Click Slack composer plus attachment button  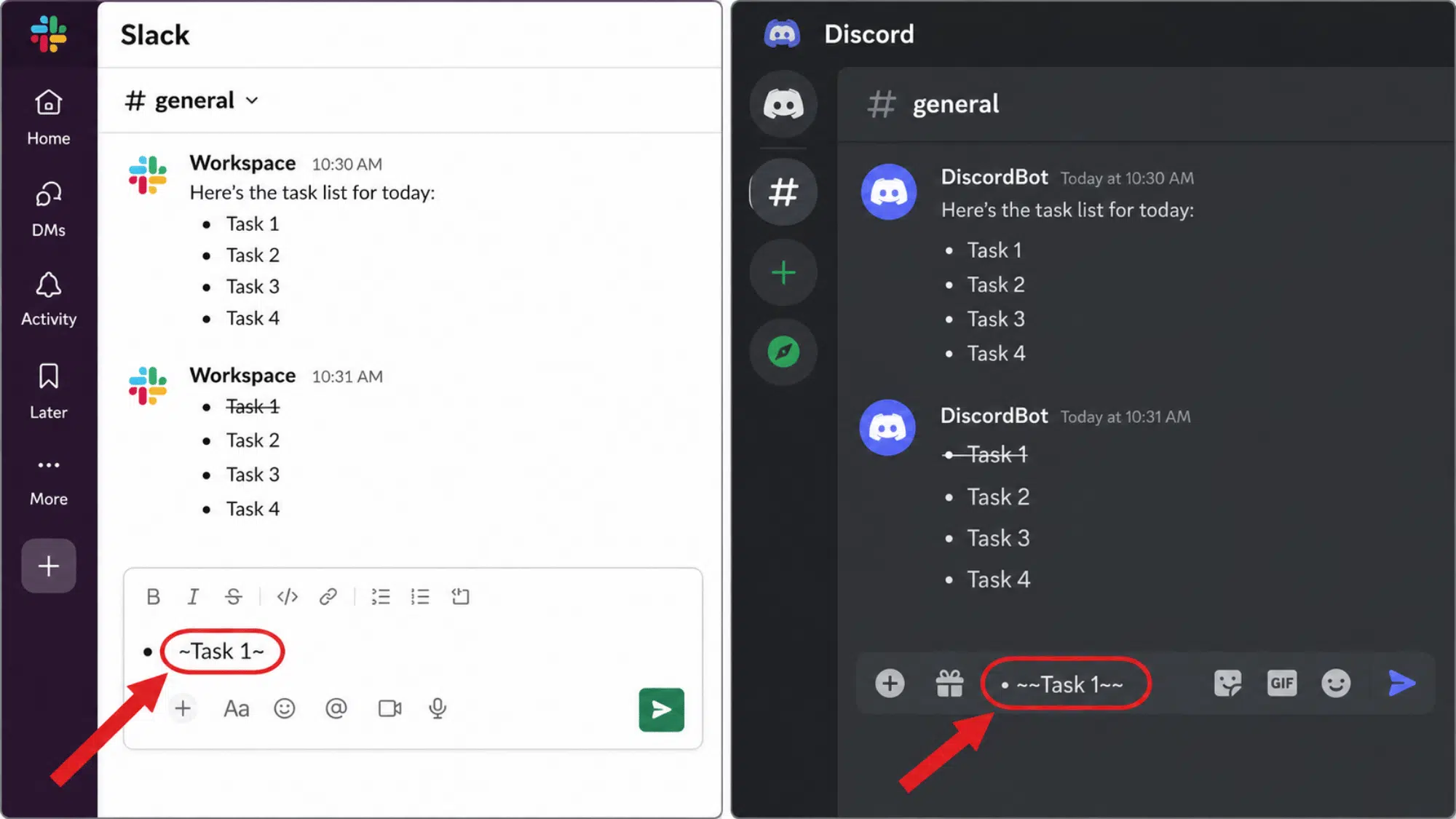pos(183,708)
